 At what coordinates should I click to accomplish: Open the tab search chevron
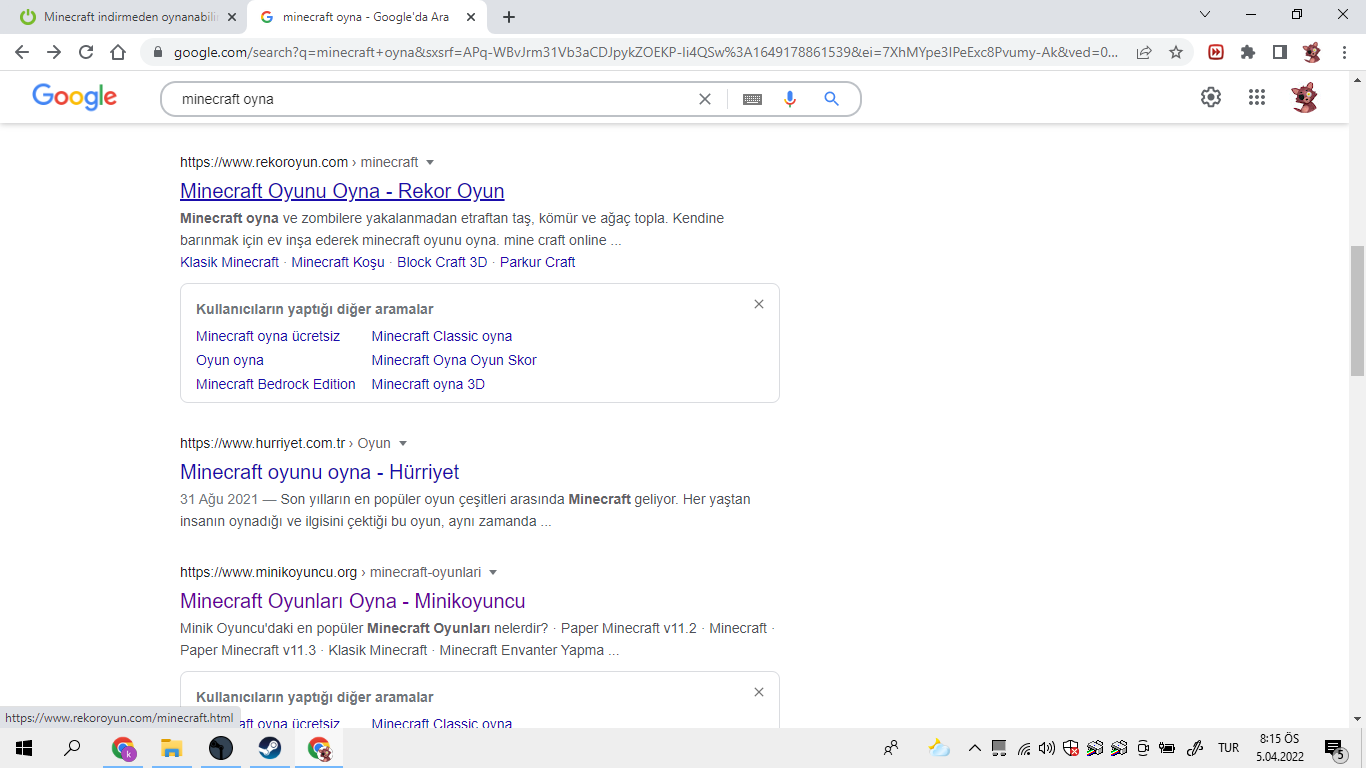click(1205, 15)
